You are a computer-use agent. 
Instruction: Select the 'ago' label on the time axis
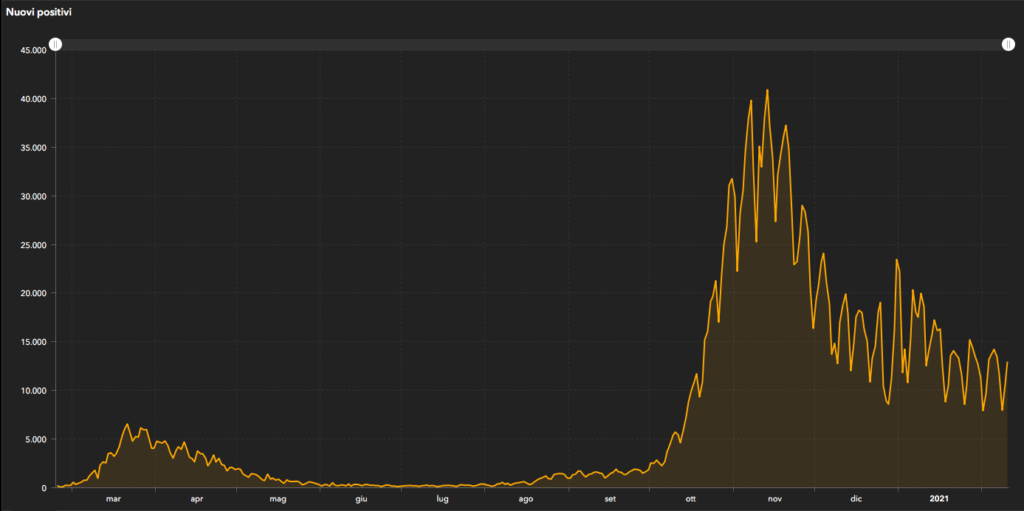526,498
